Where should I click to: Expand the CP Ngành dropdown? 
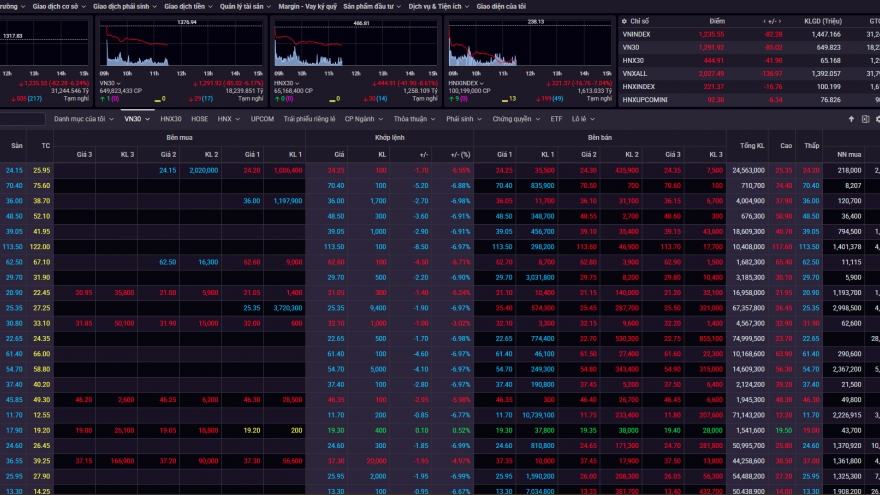tap(363, 119)
